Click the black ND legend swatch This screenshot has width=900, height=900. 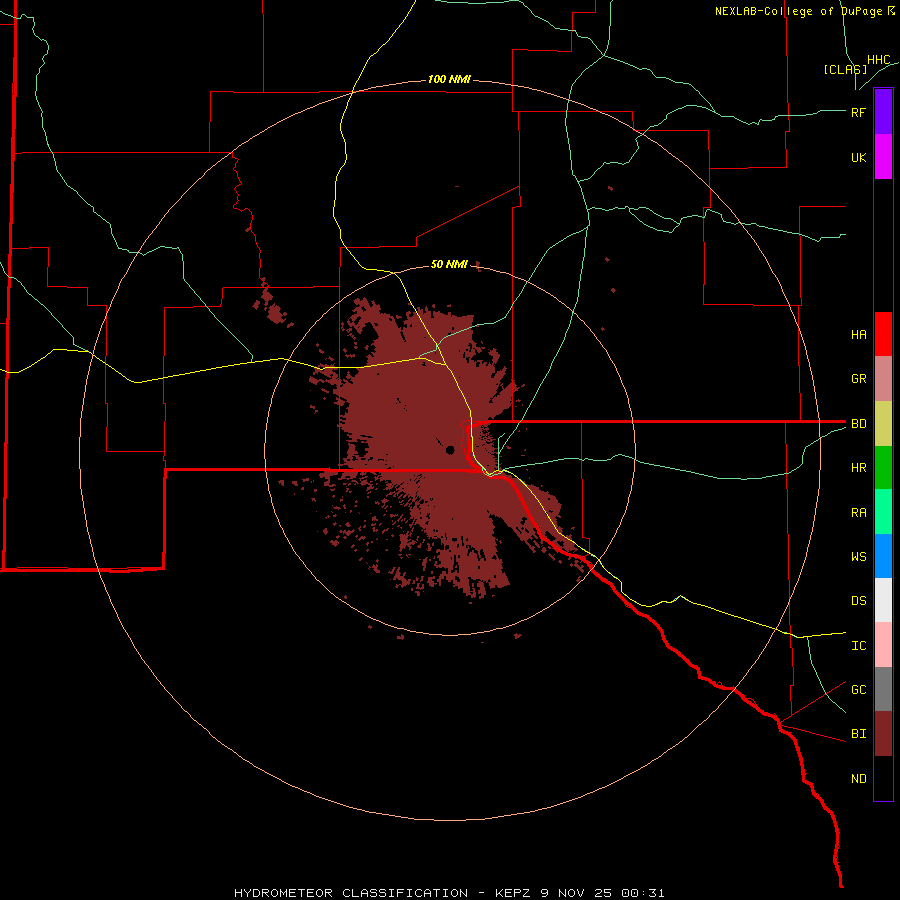(883, 778)
